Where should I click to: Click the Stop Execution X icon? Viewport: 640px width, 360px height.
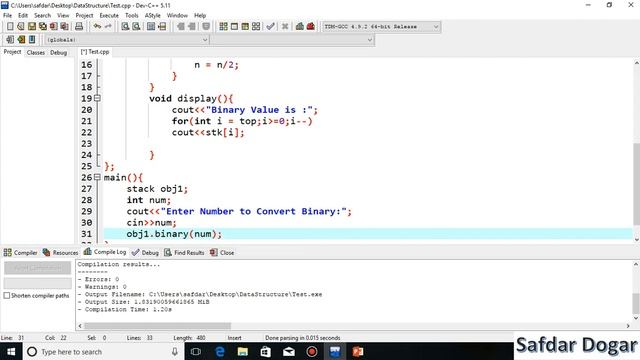coord(285,27)
